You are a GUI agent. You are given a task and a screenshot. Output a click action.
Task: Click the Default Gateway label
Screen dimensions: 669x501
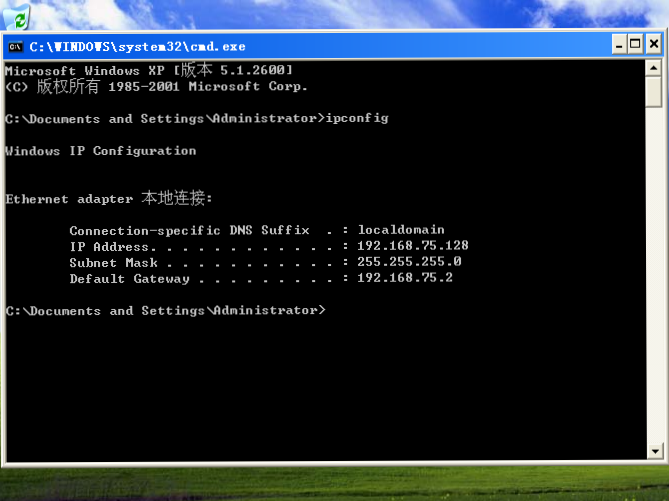coord(130,279)
